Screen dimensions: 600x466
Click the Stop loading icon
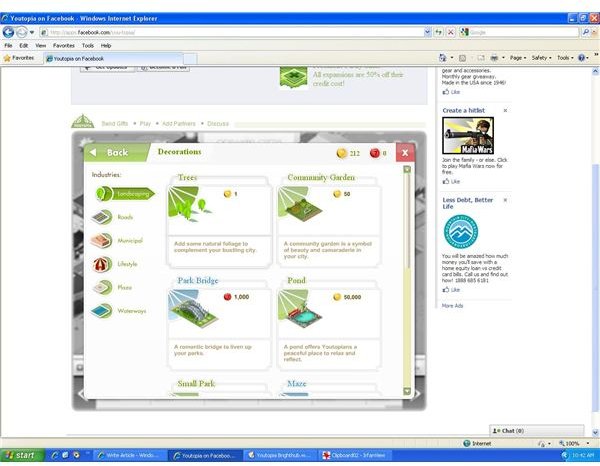(x=451, y=33)
